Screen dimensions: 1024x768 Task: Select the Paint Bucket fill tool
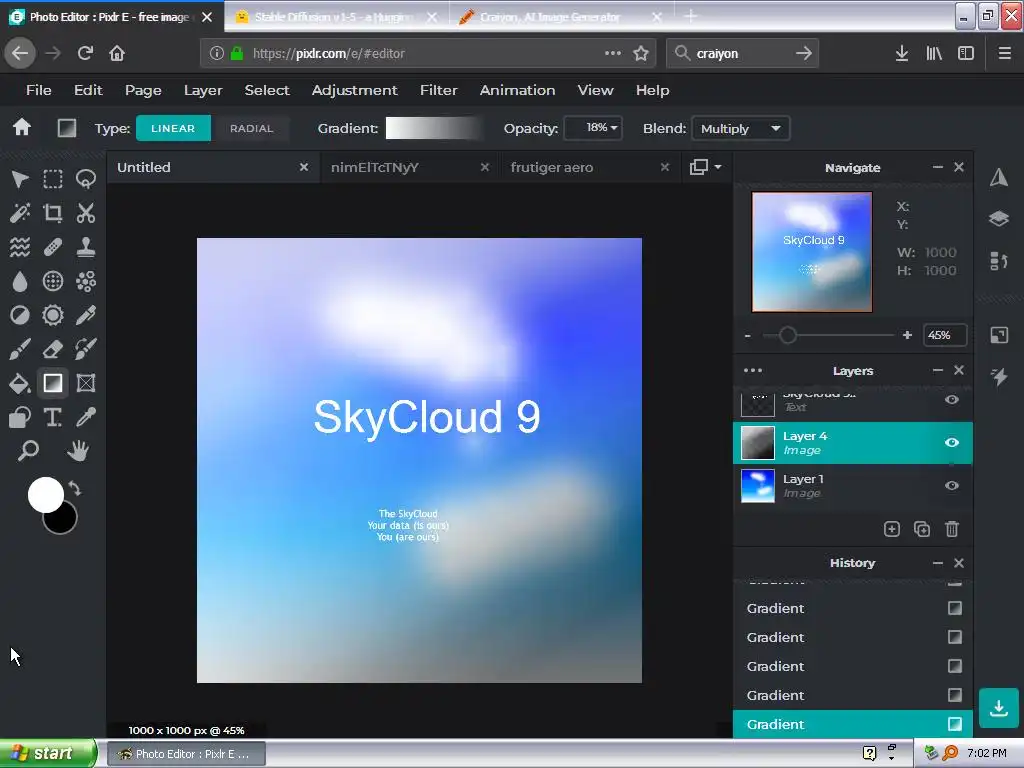point(20,383)
